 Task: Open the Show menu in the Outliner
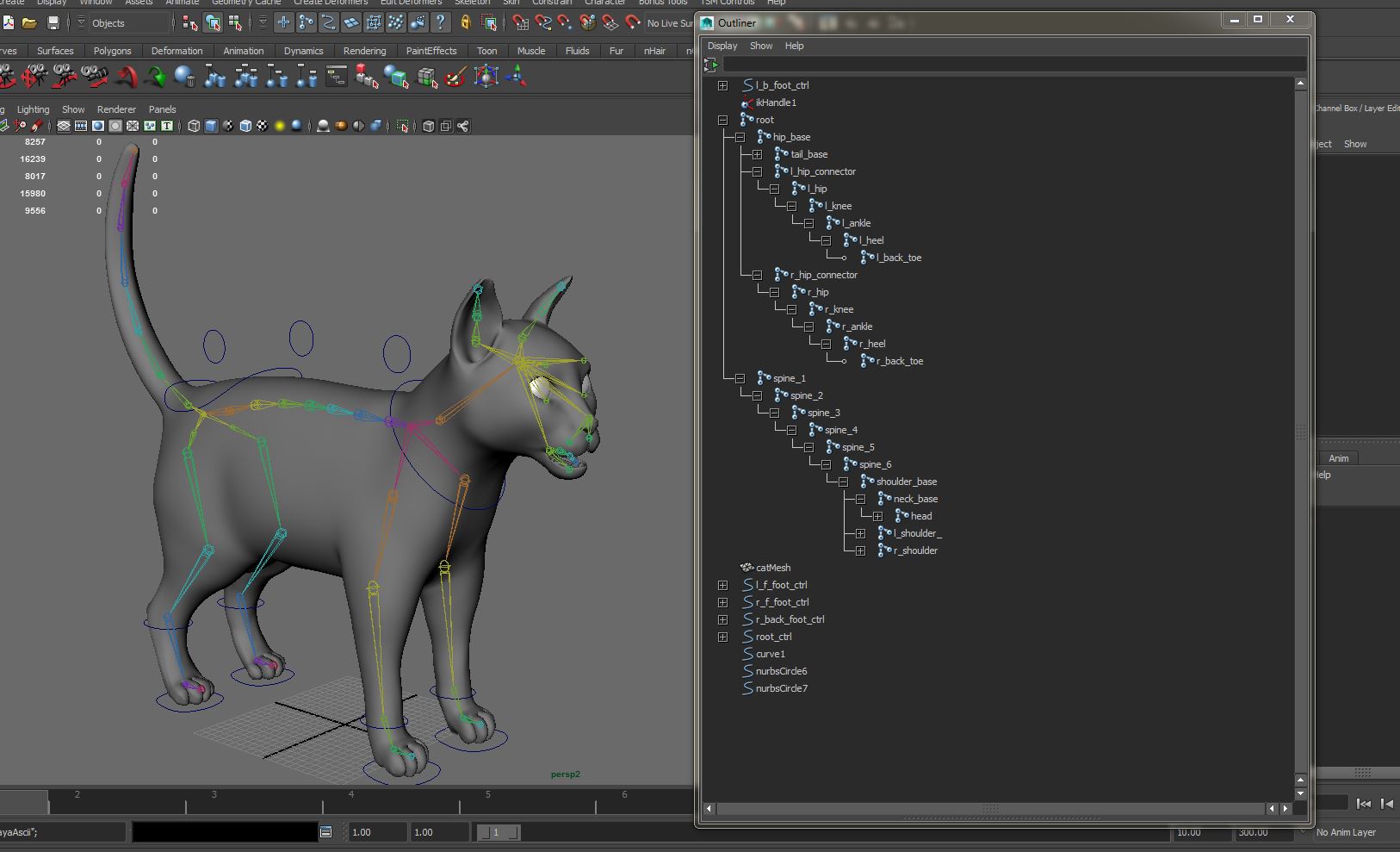pyautogui.click(x=761, y=46)
